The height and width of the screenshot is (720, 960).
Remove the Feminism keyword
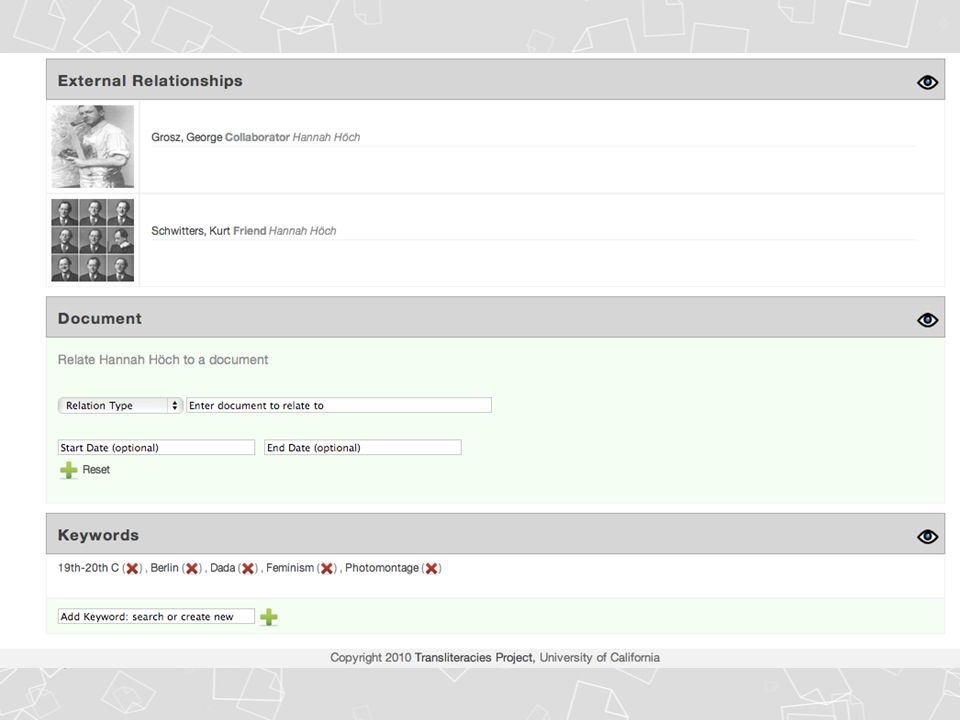[327, 568]
